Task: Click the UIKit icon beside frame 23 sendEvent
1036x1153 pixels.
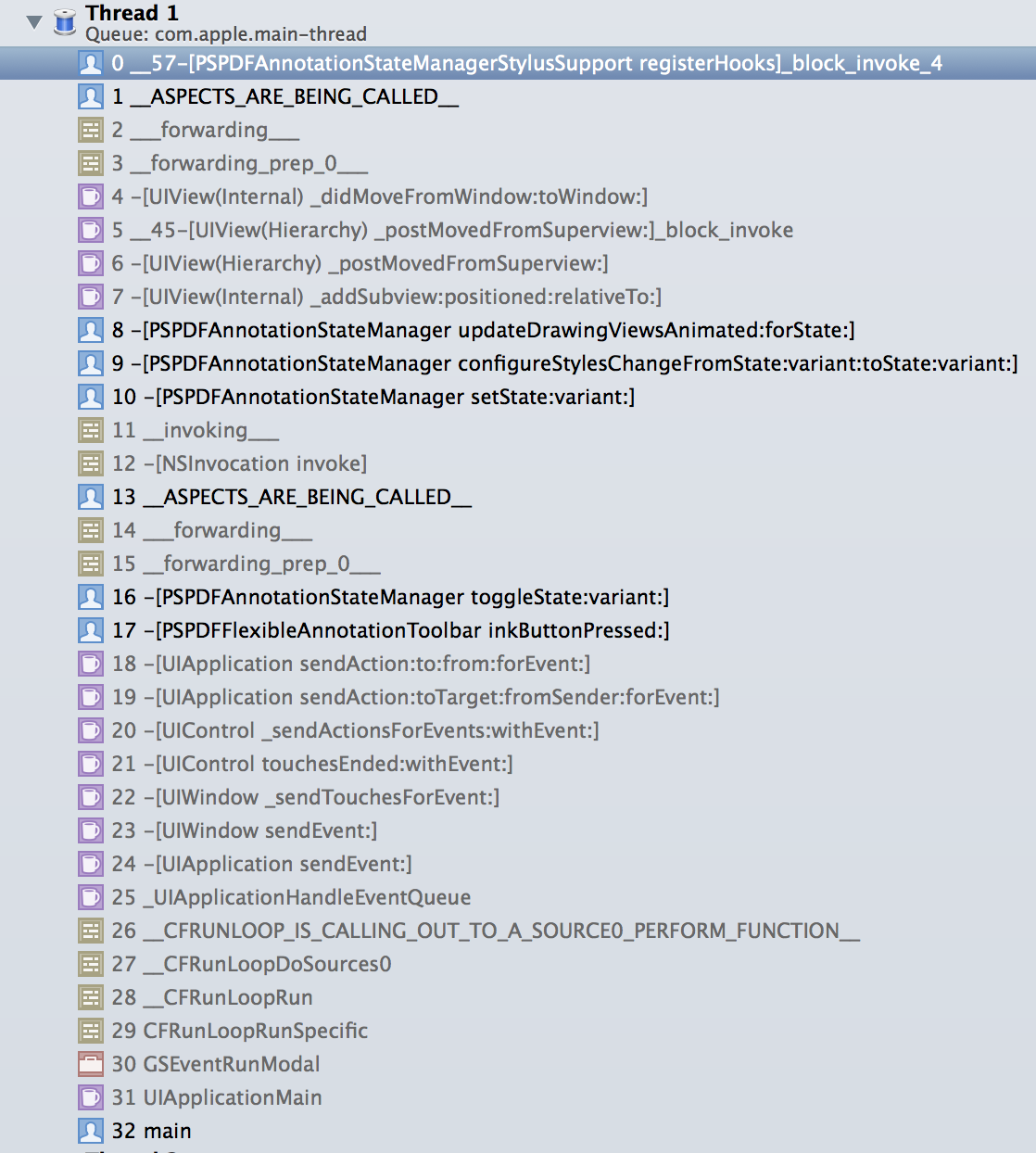Action: tap(90, 830)
